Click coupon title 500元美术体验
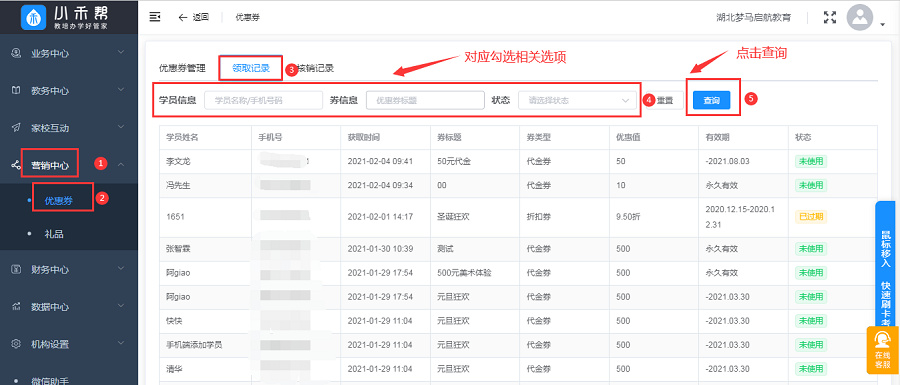This screenshot has height=385, width=900. click(465, 273)
